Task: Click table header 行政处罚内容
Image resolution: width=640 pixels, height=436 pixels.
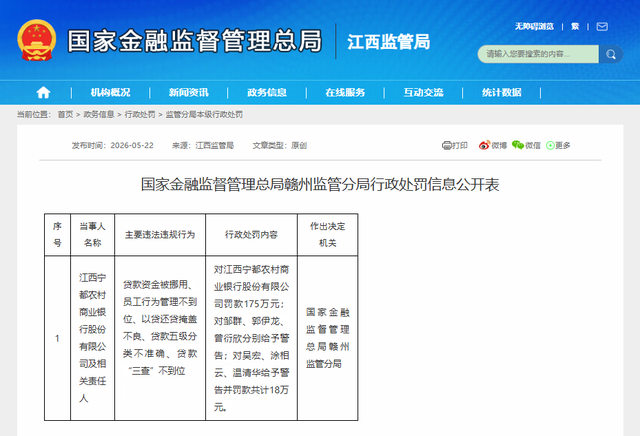Action: pyautogui.click(x=251, y=235)
